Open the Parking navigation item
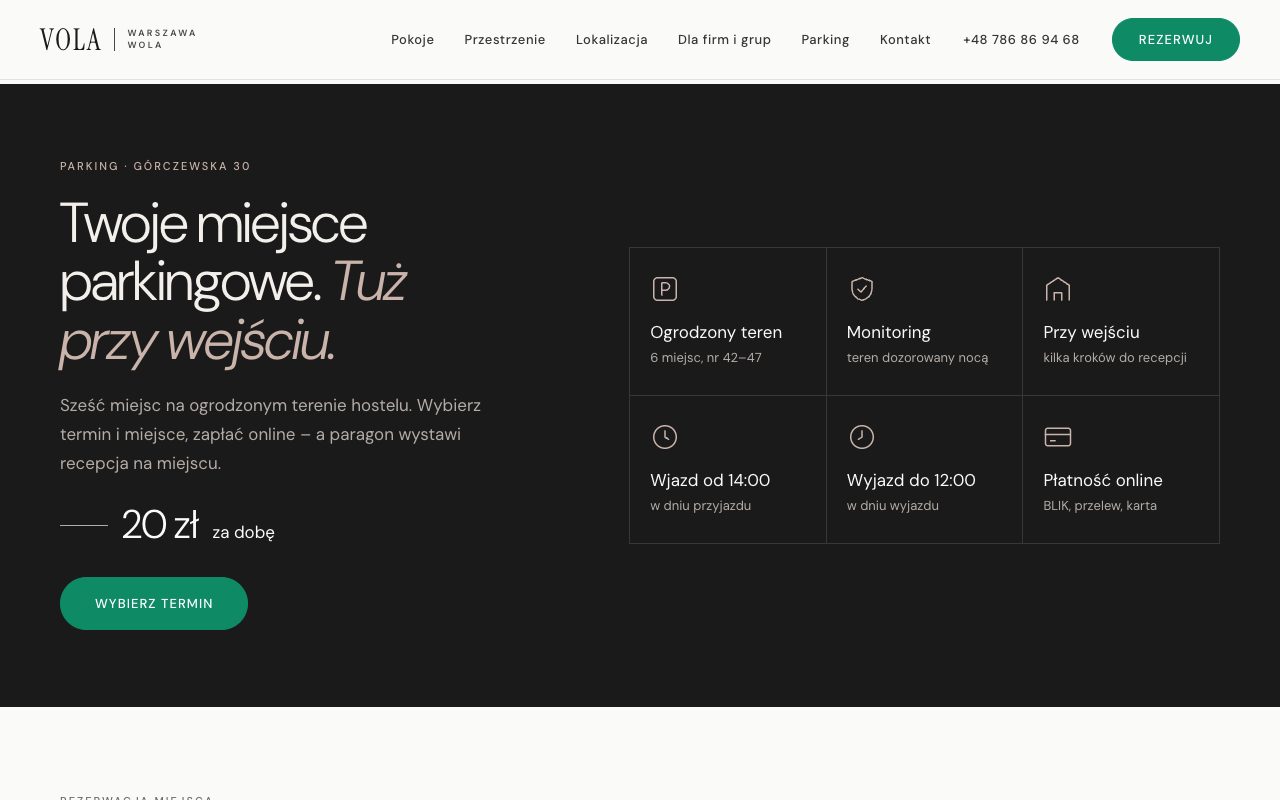 pos(825,40)
